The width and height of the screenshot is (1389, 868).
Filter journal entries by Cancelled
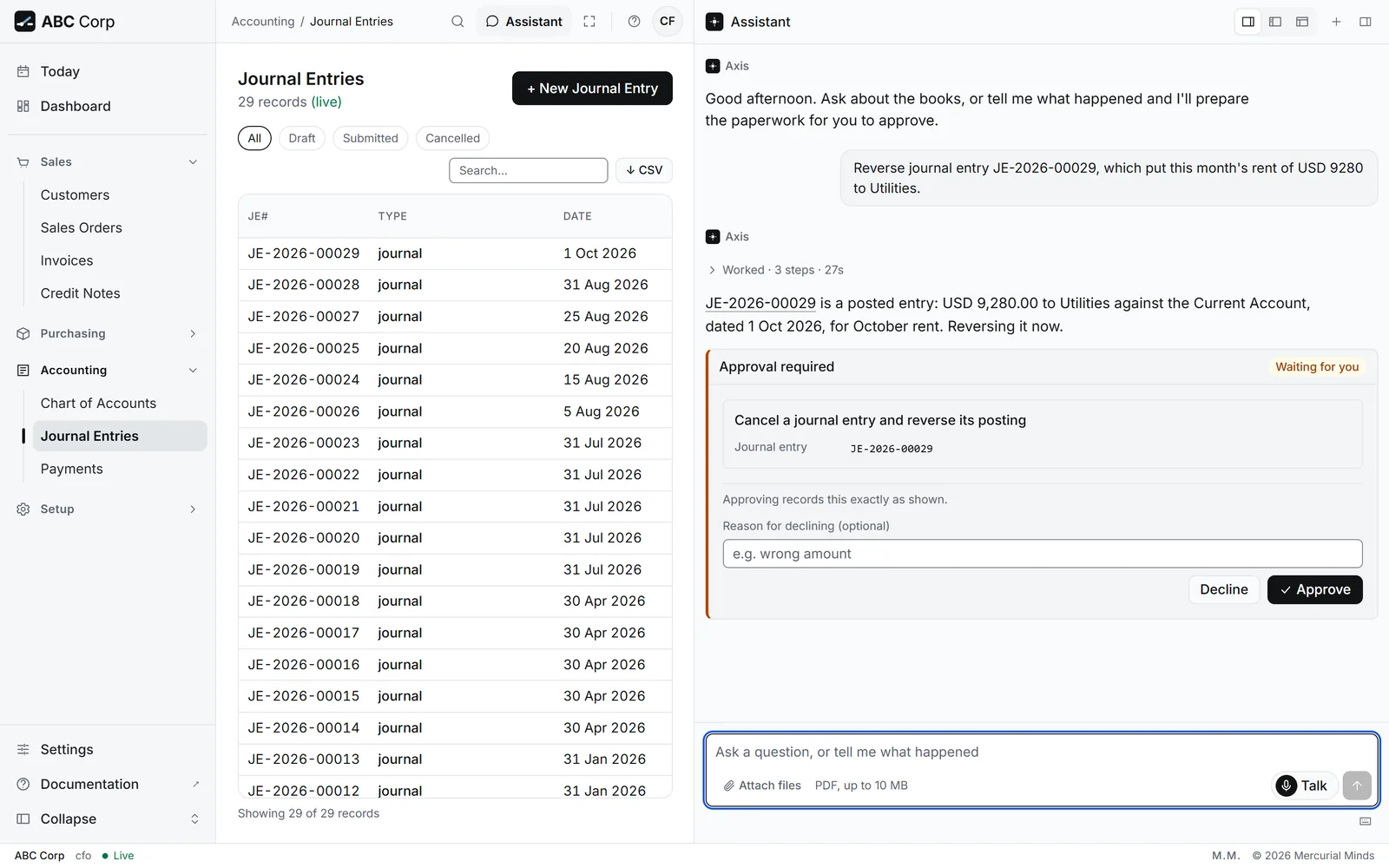[x=452, y=138]
